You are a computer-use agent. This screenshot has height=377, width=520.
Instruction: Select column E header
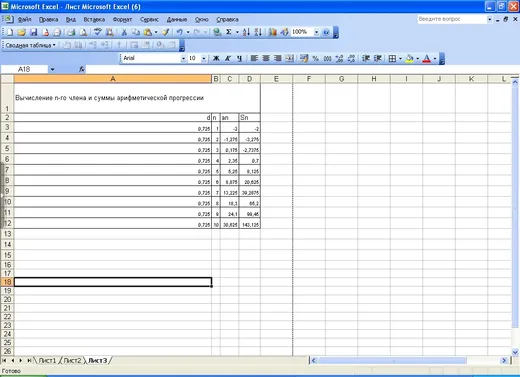pos(276,79)
